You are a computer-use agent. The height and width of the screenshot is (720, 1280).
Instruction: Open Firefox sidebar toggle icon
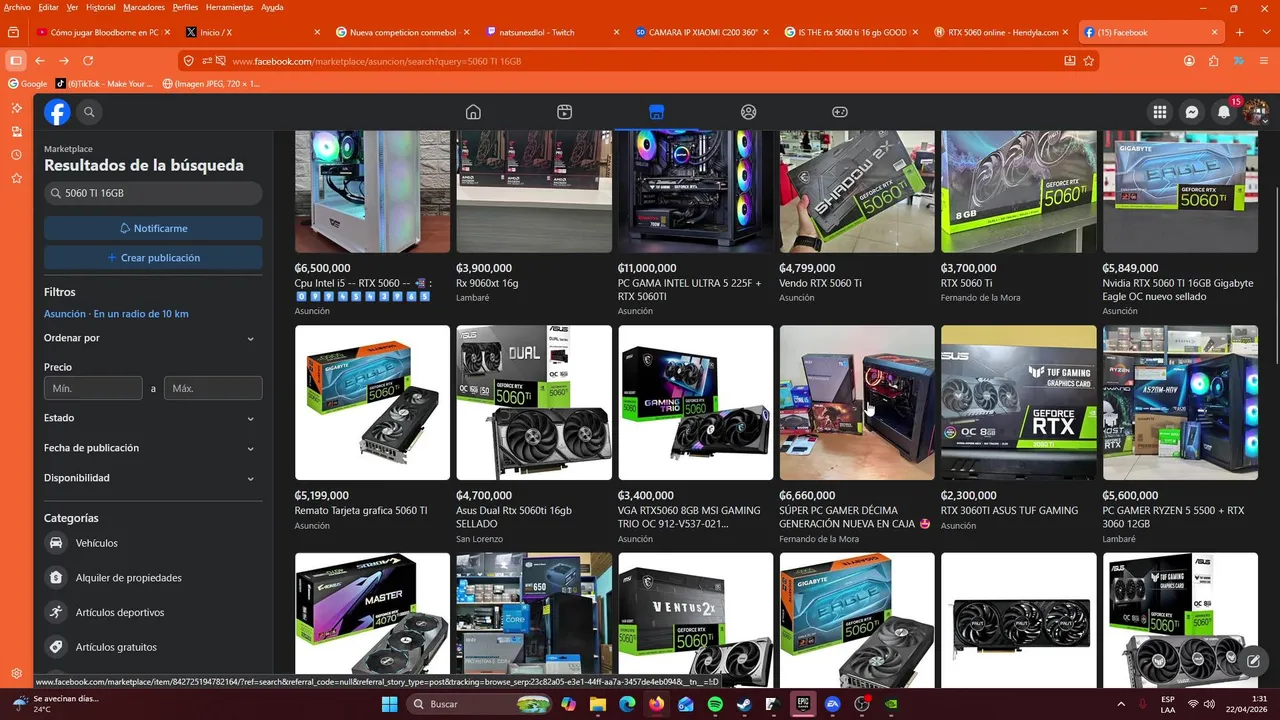16,61
